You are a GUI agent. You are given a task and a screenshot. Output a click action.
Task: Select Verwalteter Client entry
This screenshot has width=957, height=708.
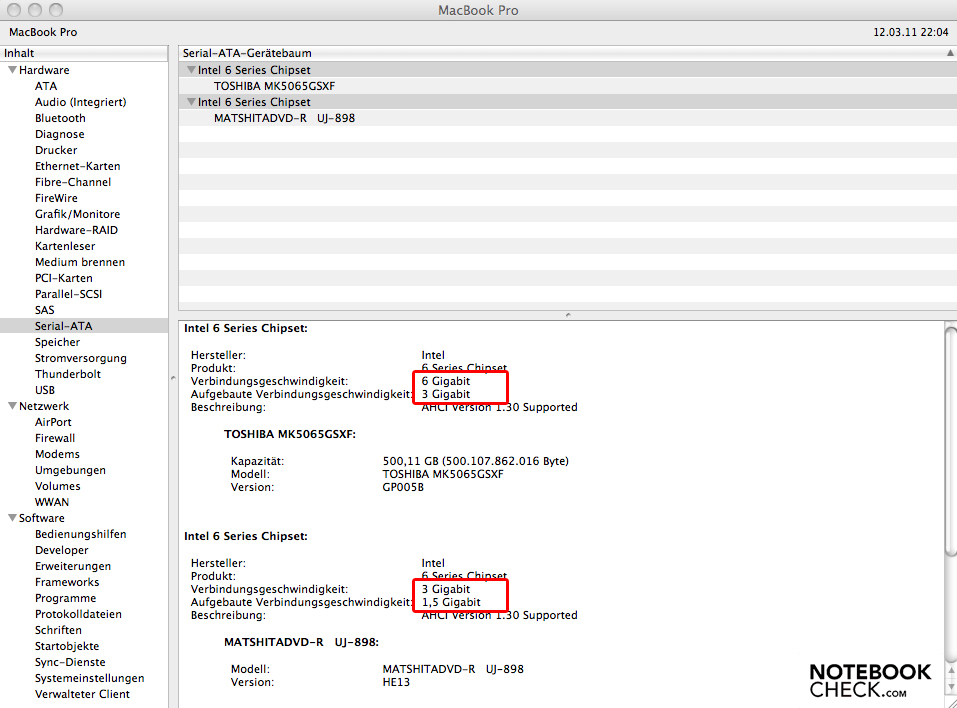tap(82, 694)
